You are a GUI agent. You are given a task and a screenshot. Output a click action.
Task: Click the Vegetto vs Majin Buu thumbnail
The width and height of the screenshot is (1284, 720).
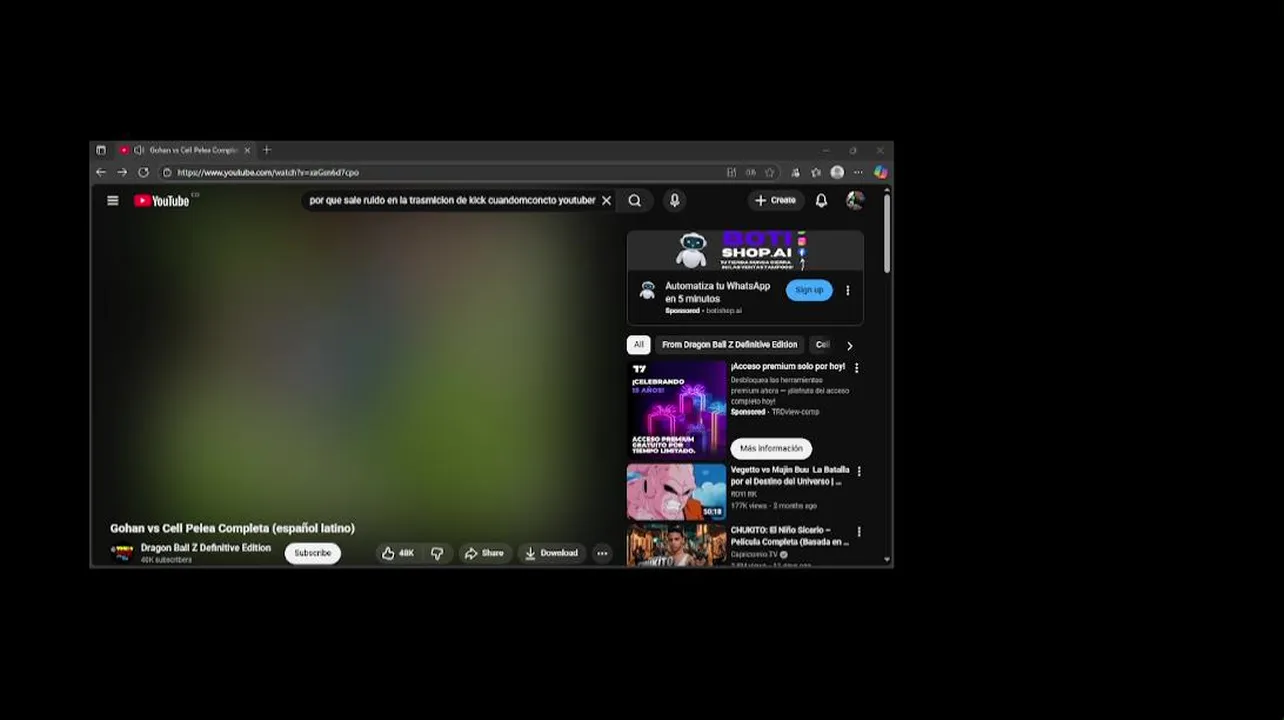(677, 491)
